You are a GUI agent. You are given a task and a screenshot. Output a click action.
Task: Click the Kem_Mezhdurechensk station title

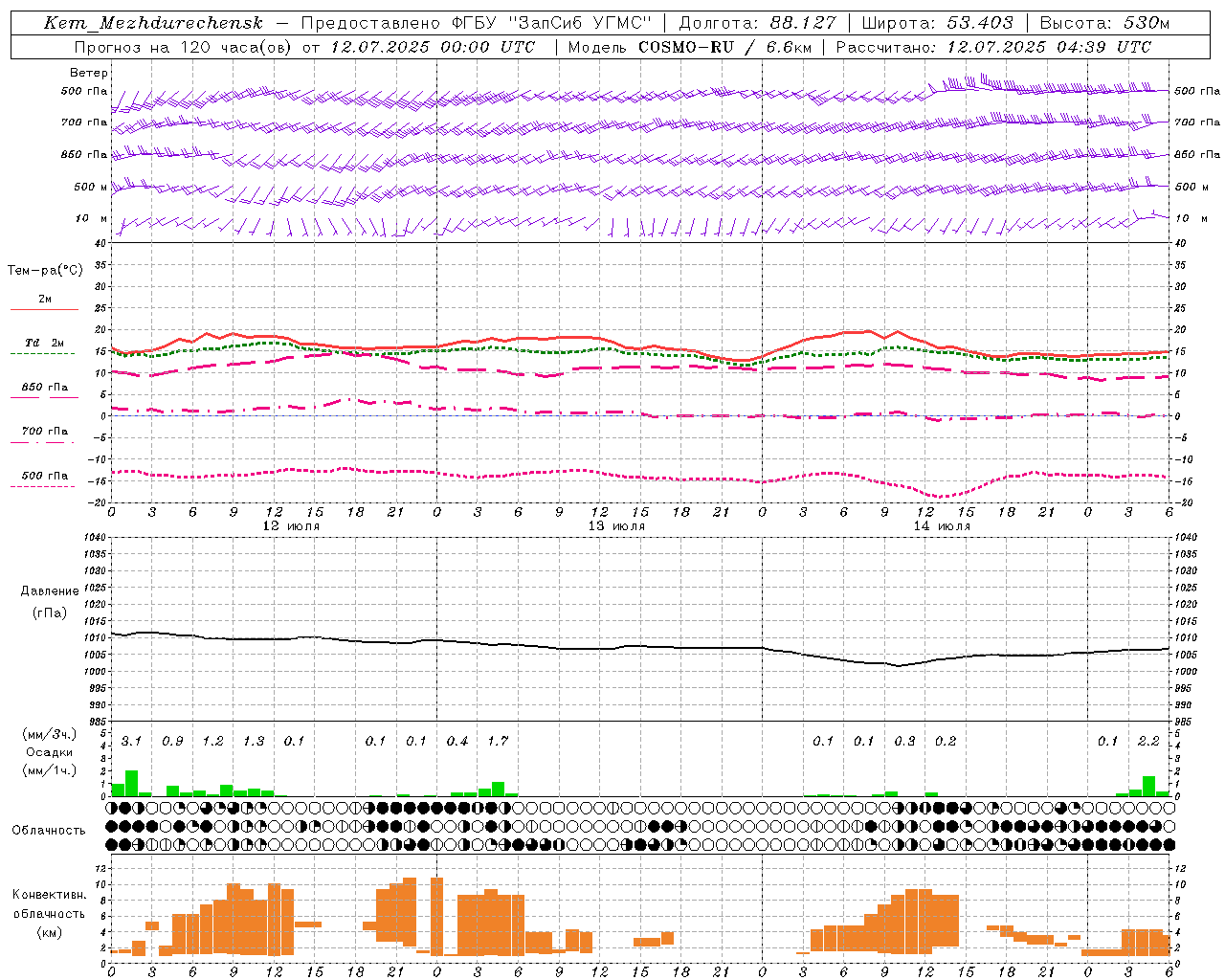pyautogui.click(x=153, y=23)
